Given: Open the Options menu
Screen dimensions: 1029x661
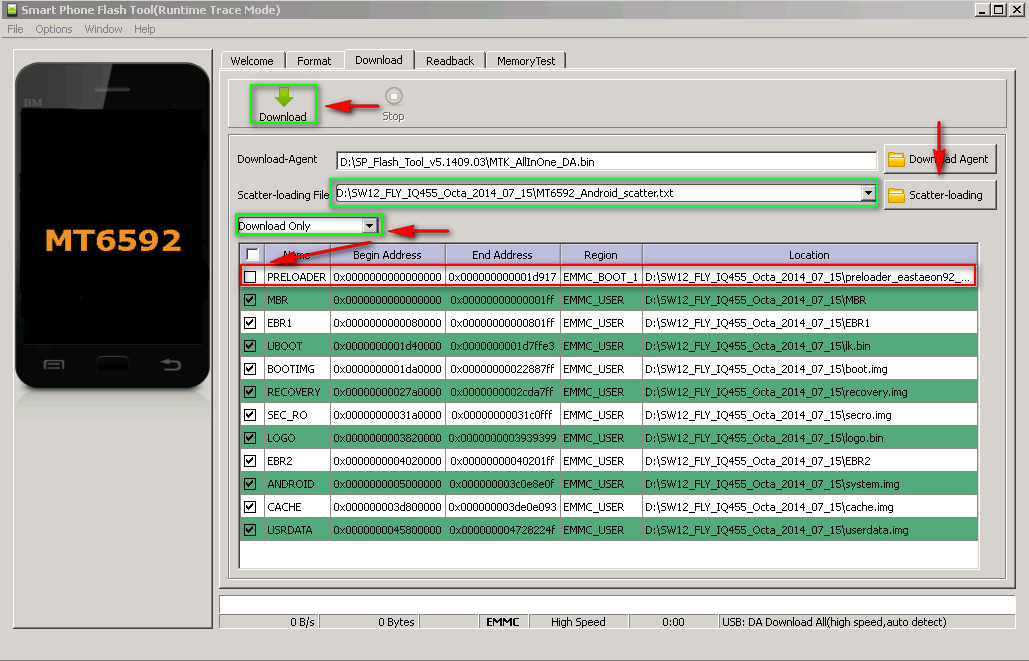Looking at the screenshot, I should (54, 29).
